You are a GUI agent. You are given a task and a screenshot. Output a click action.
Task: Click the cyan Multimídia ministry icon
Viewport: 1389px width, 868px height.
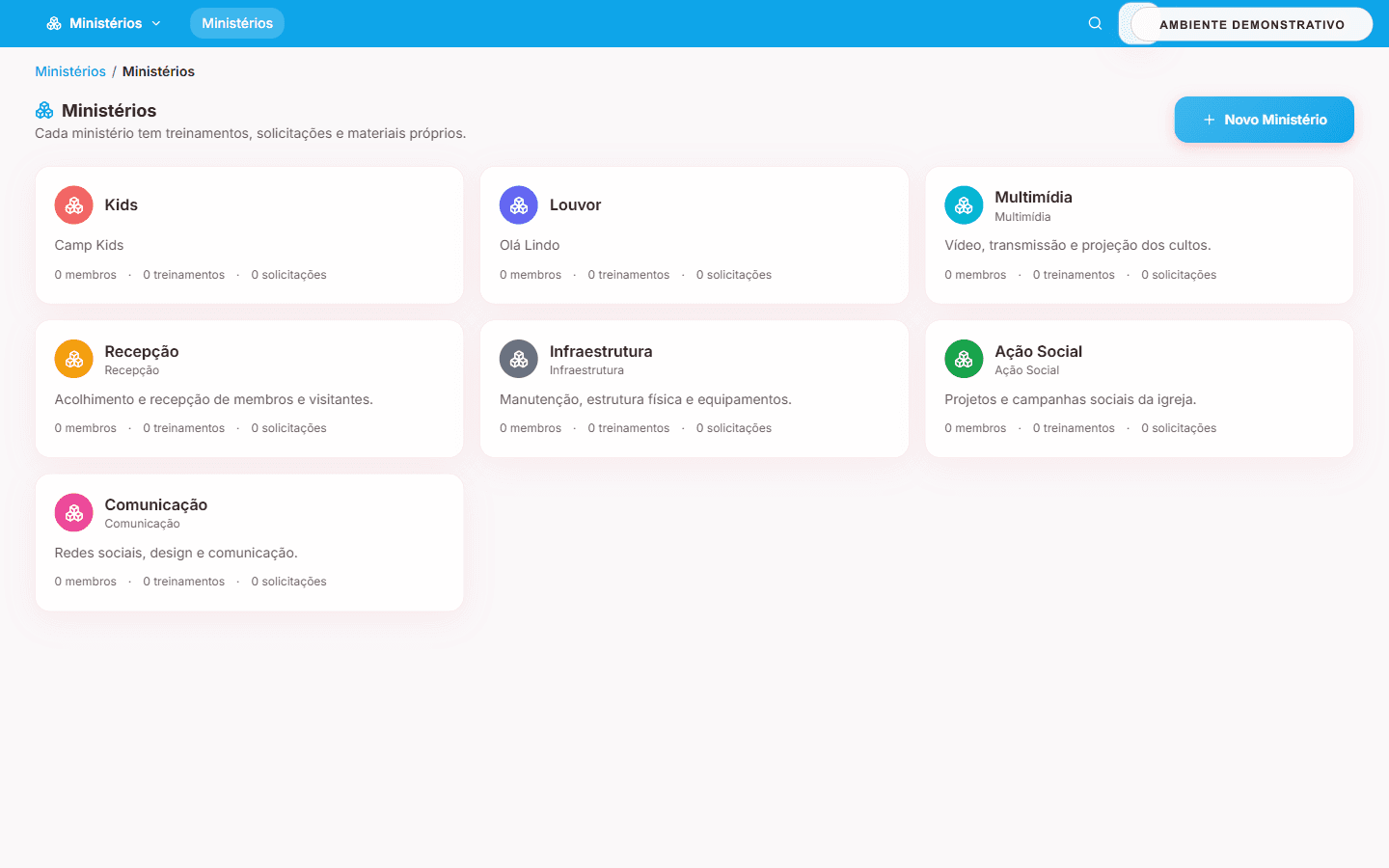964,205
